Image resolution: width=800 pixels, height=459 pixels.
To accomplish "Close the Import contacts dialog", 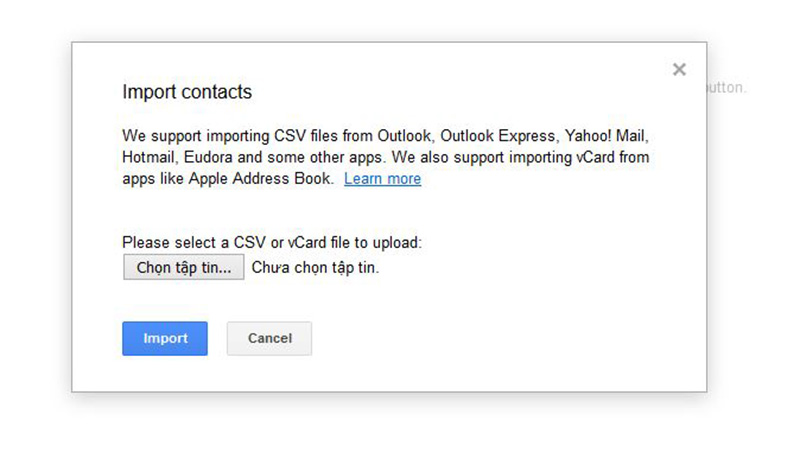I will (679, 70).
